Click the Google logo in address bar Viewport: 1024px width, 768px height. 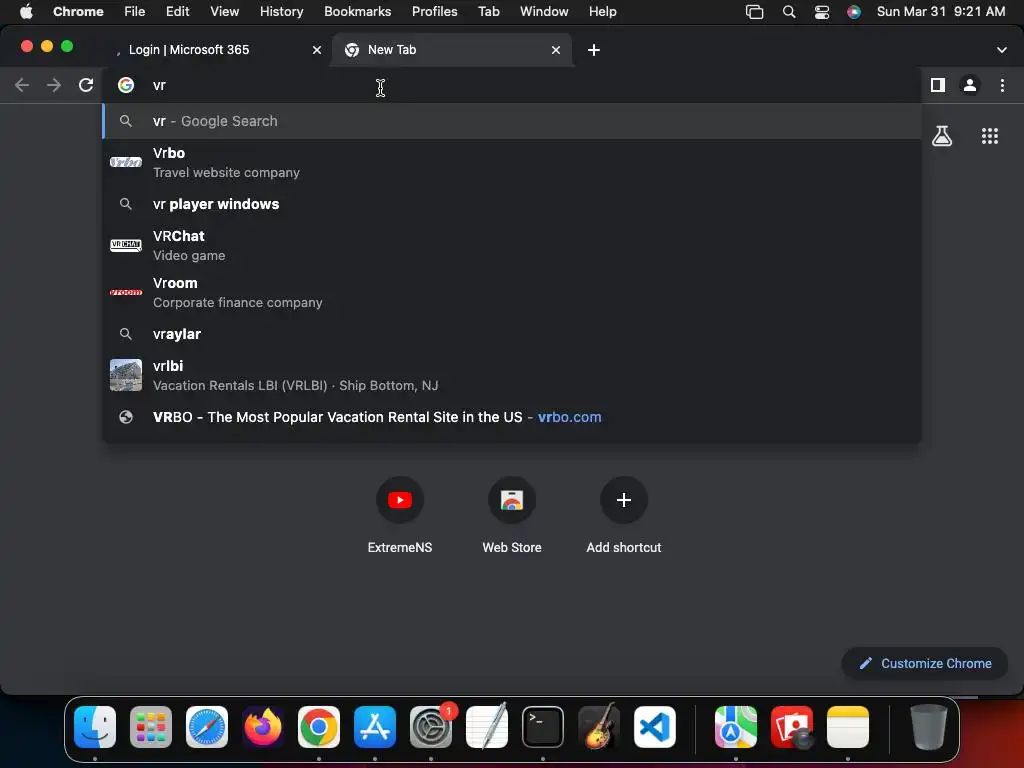point(126,85)
